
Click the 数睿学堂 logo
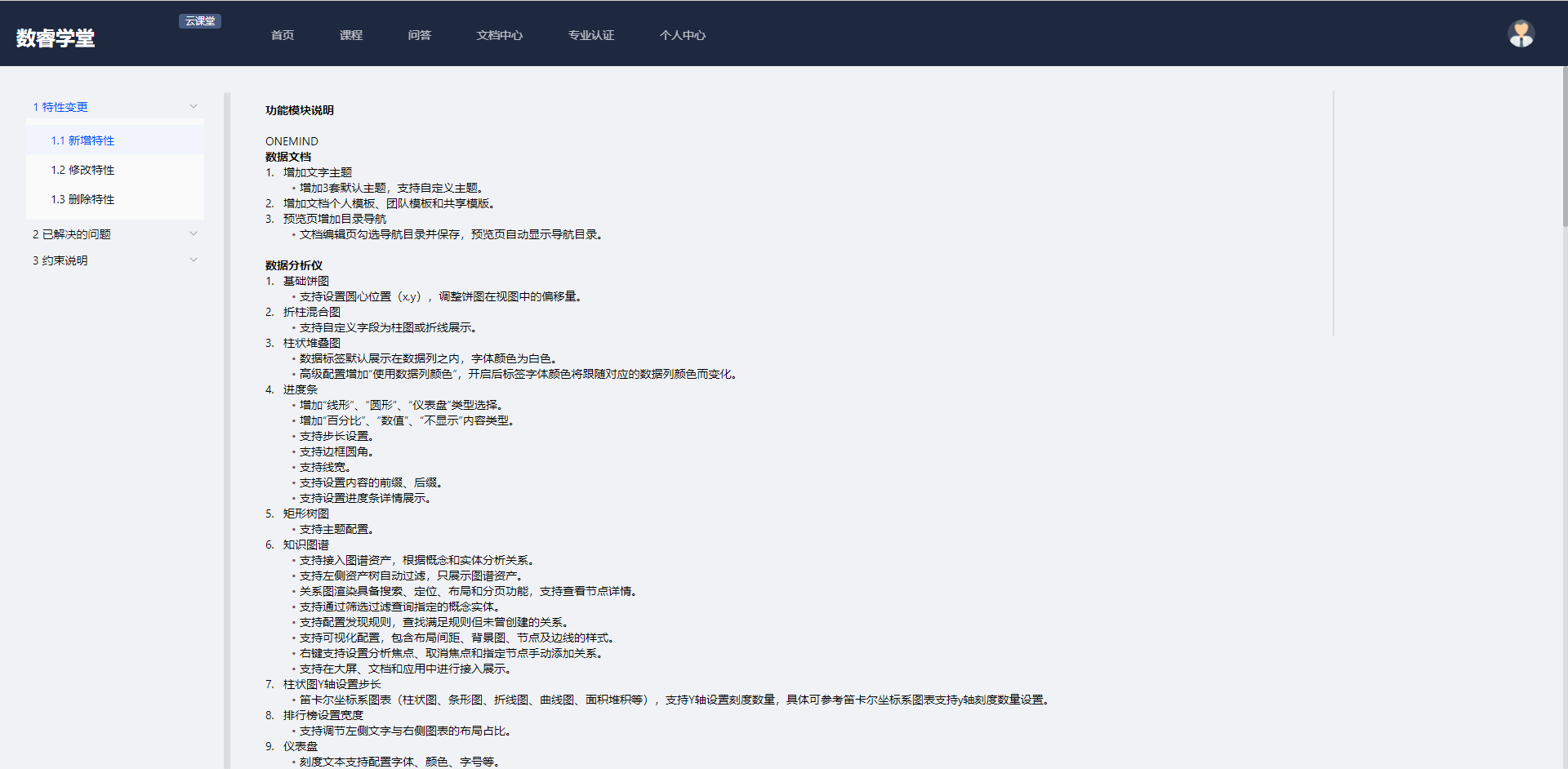[x=56, y=38]
